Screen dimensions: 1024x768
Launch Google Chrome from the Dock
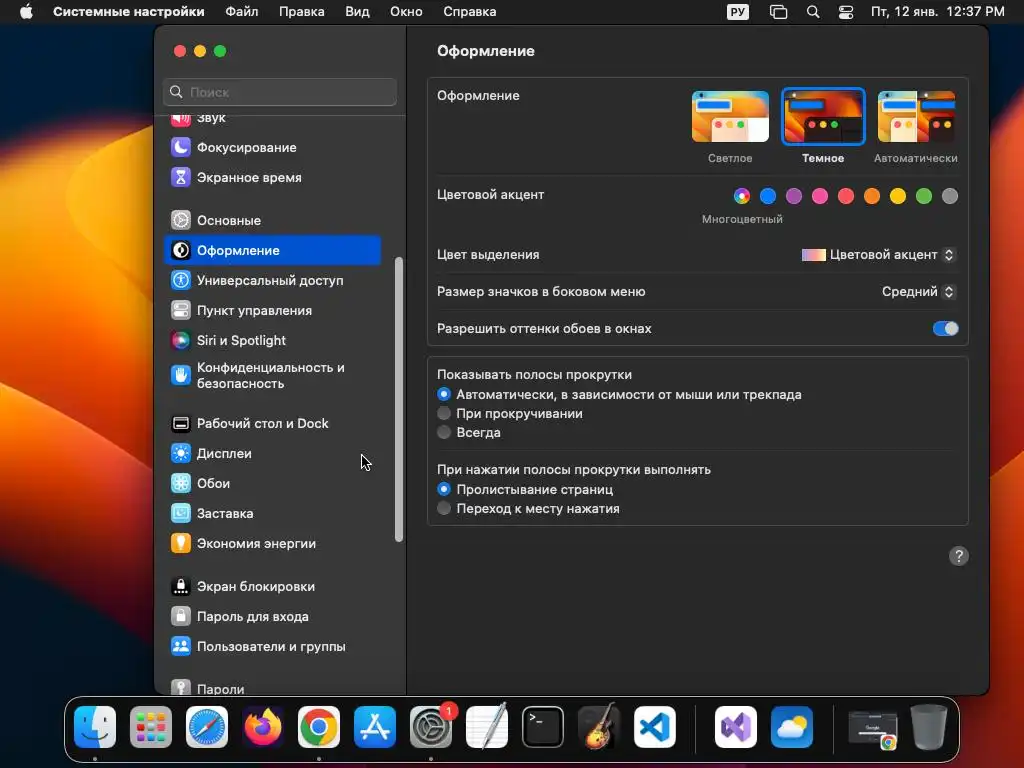coord(319,727)
